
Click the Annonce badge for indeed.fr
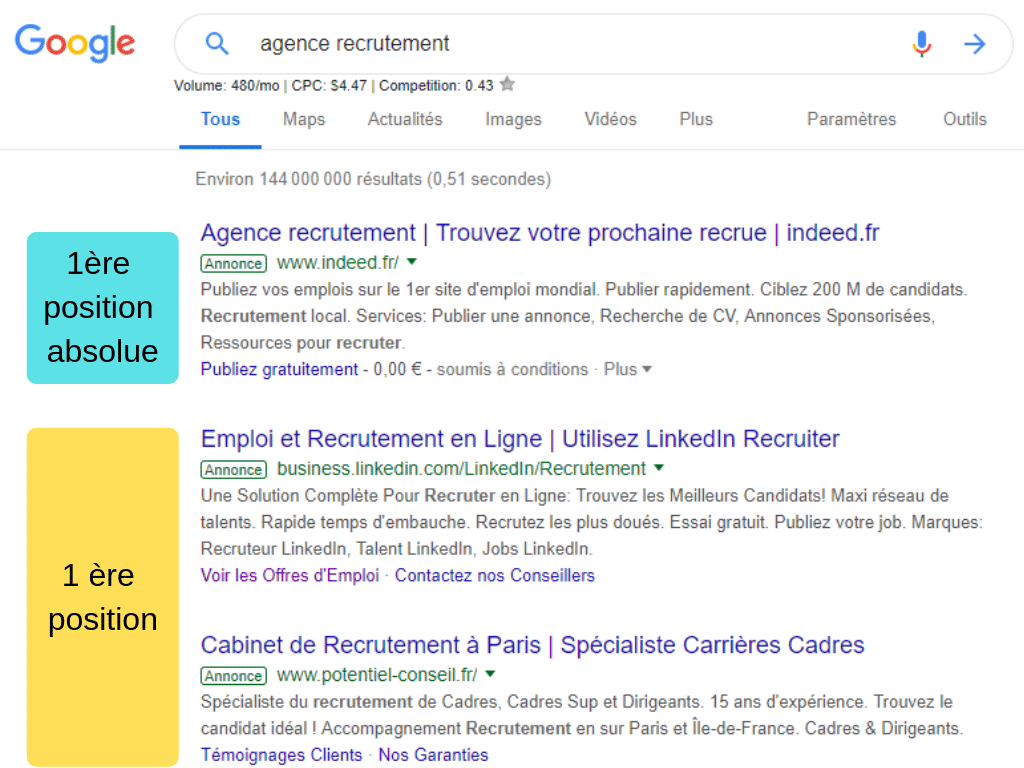point(234,263)
